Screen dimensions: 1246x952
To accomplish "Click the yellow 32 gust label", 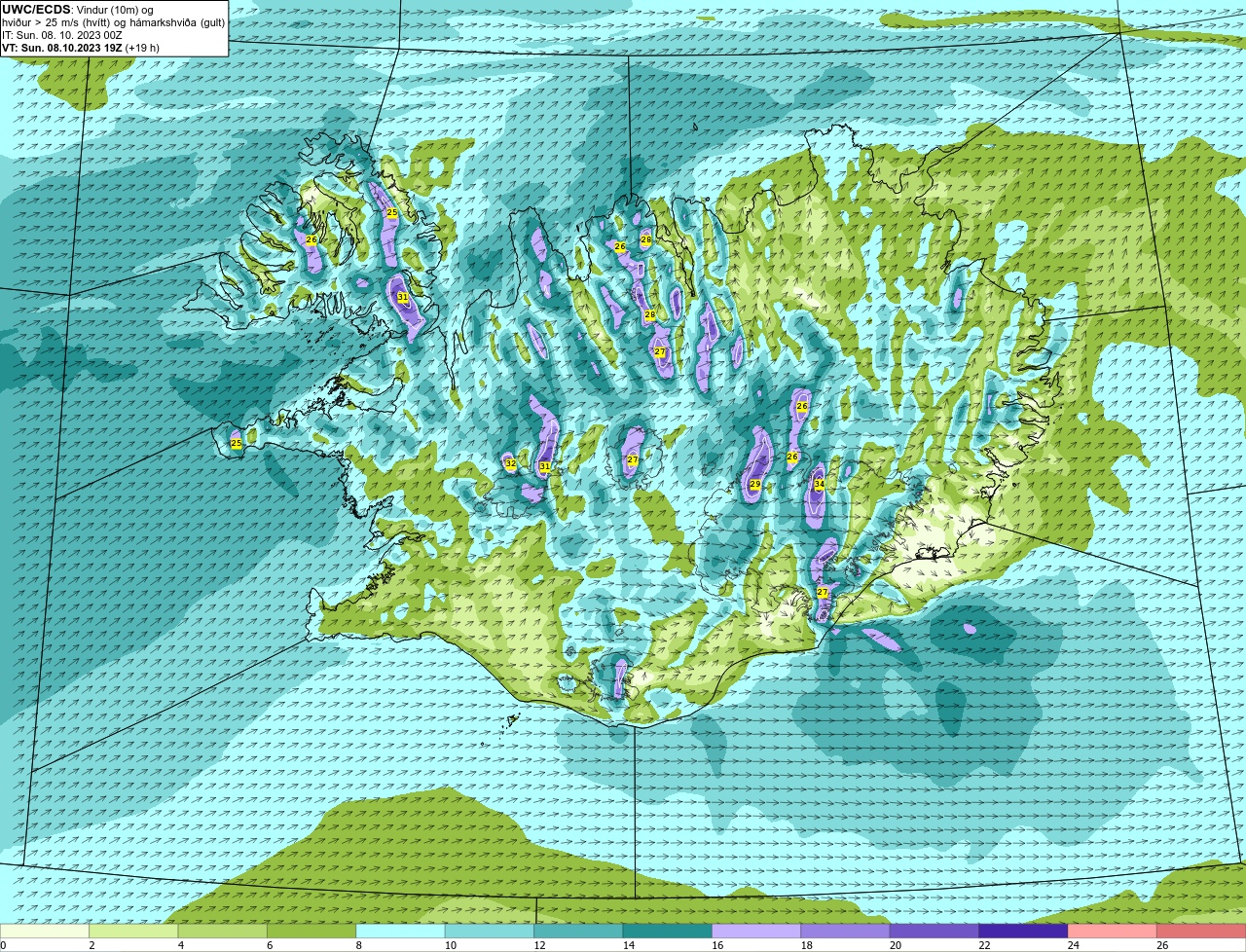I will (510, 464).
